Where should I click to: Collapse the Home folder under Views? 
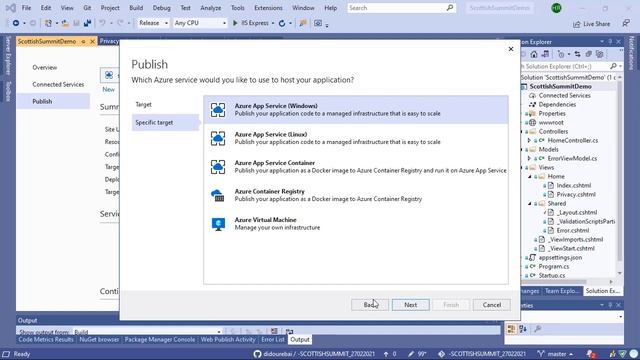tap(530, 176)
